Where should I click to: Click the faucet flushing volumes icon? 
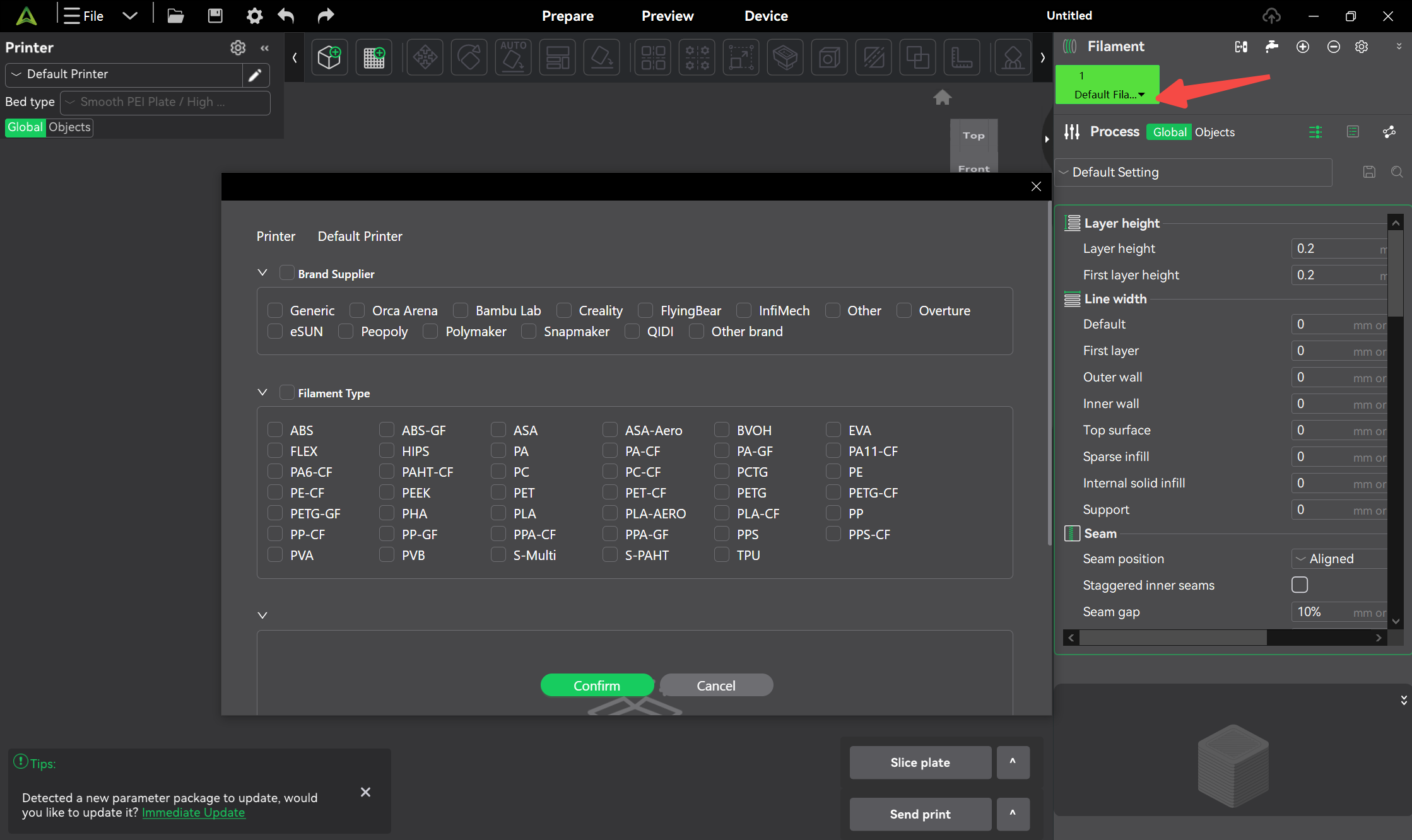pyautogui.click(x=1272, y=47)
